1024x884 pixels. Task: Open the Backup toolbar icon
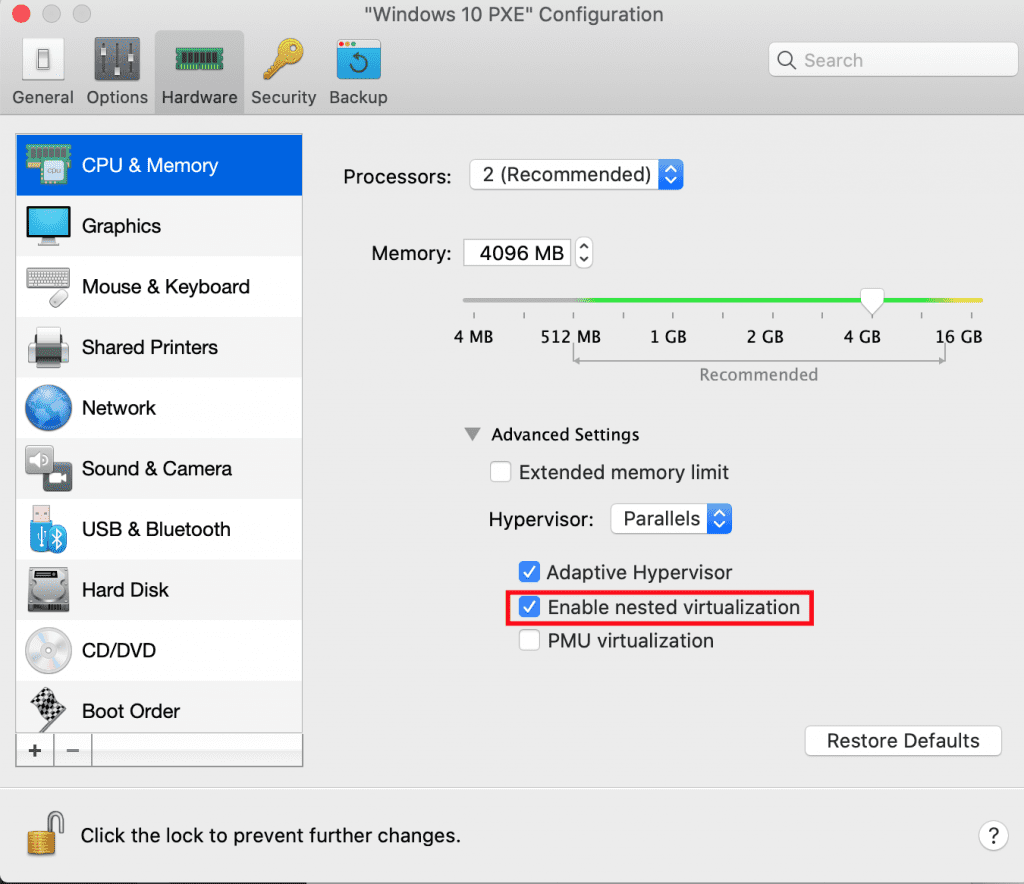click(x=358, y=62)
